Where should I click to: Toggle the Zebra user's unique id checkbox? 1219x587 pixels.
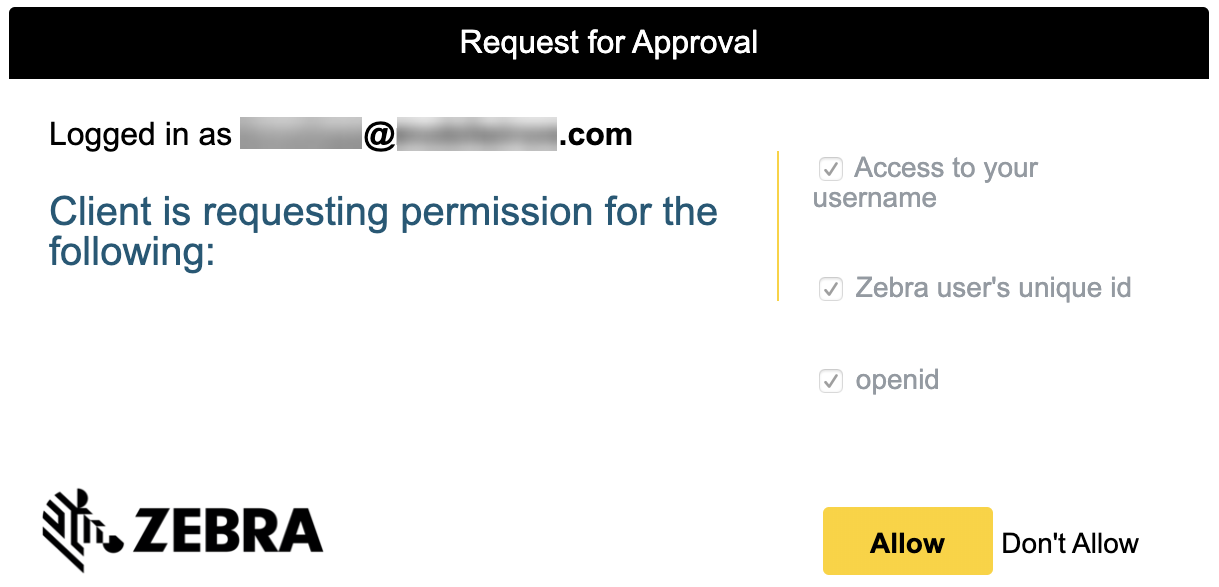(x=831, y=289)
